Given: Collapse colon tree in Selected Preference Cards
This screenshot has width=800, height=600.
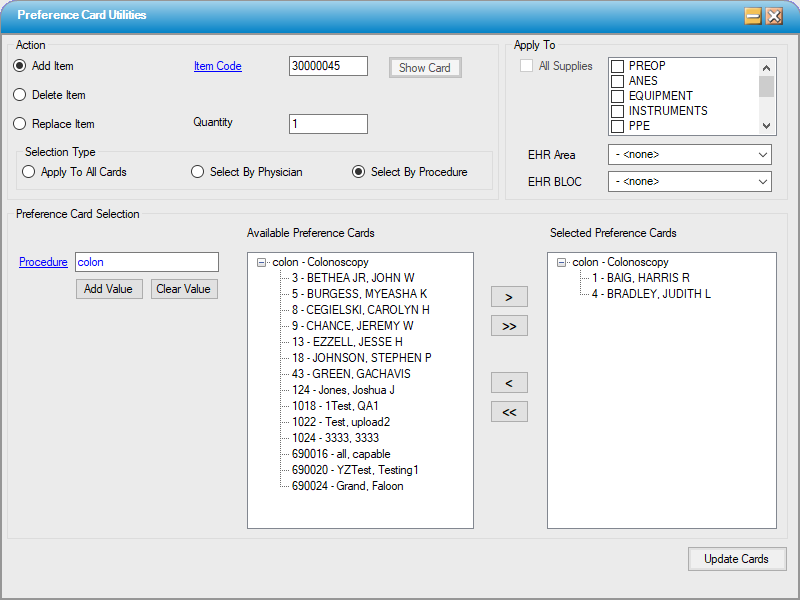Looking at the screenshot, I should (562, 262).
